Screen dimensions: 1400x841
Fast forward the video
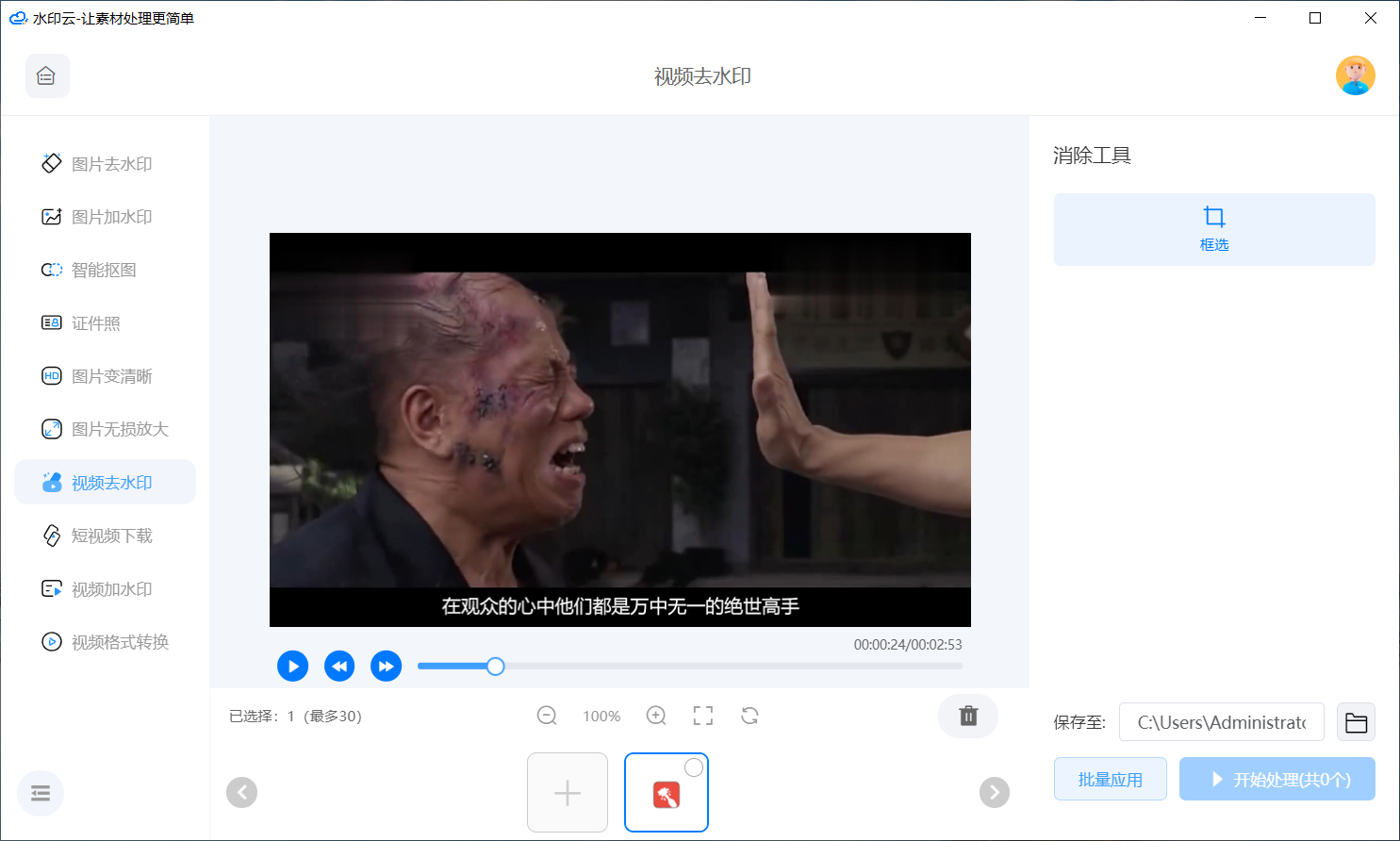pos(386,666)
